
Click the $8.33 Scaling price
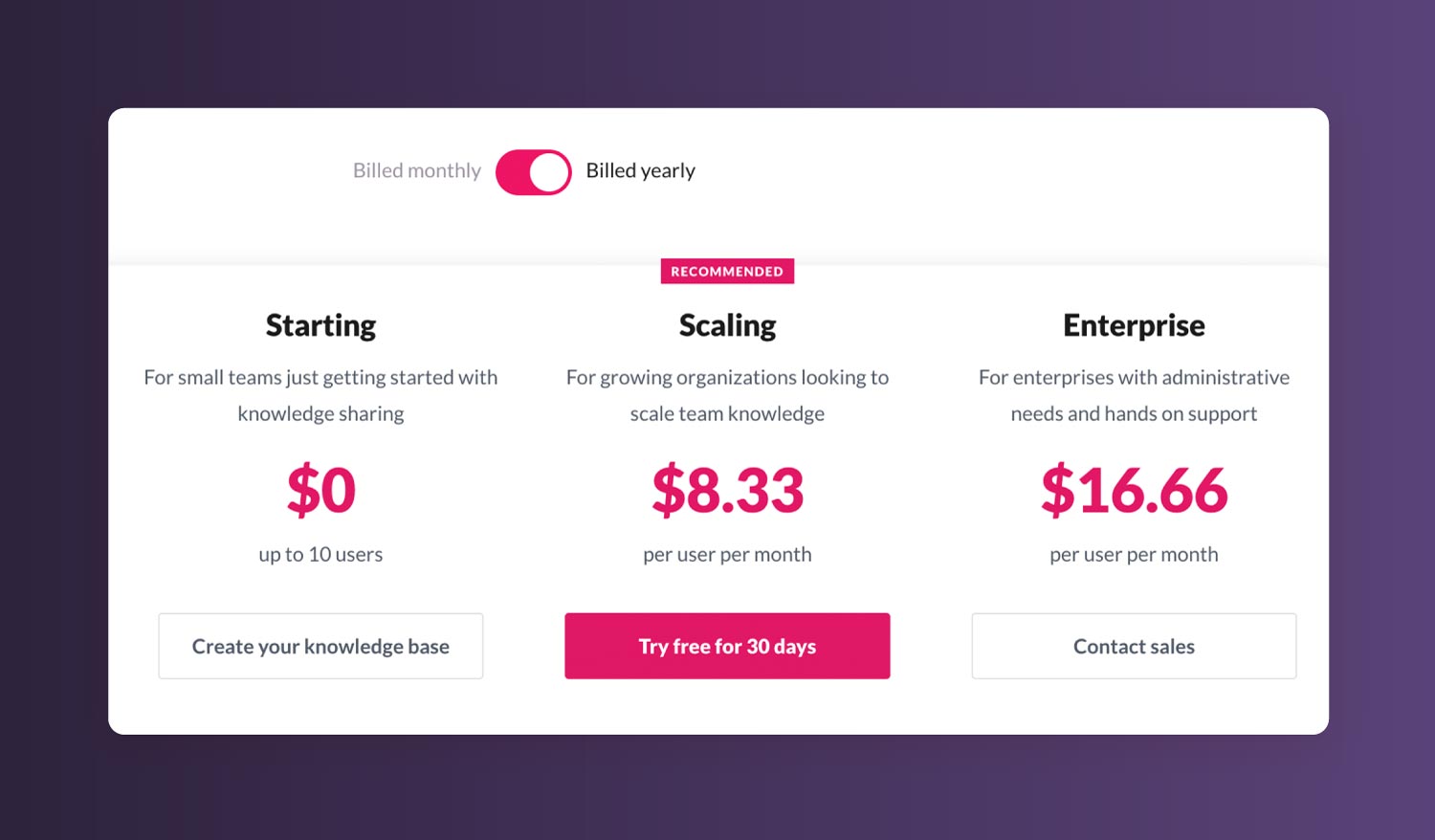(x=727, y=491)
